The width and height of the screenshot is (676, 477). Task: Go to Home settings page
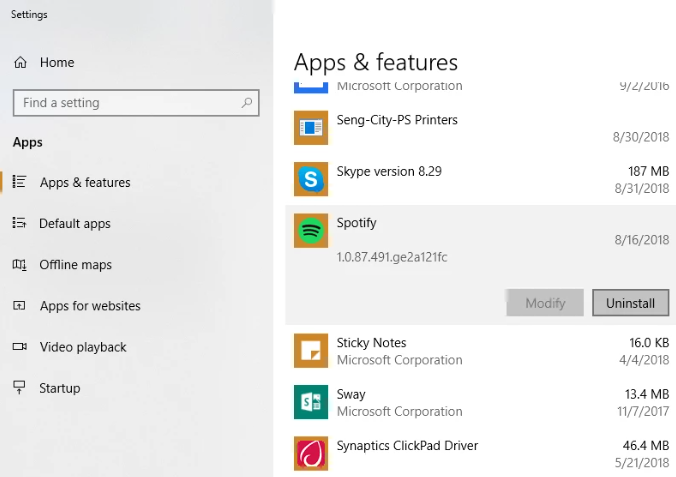click(x=57, y=63)
